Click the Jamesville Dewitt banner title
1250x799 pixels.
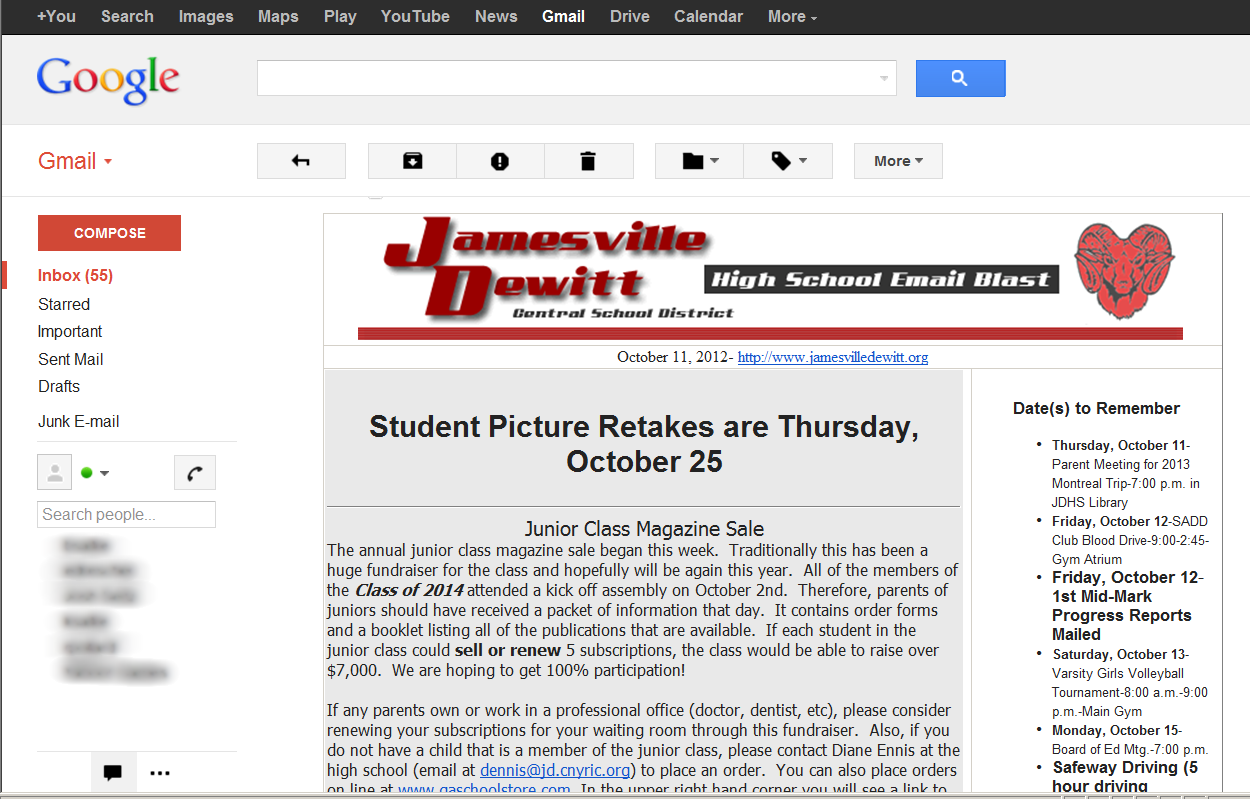click(545, 267)
